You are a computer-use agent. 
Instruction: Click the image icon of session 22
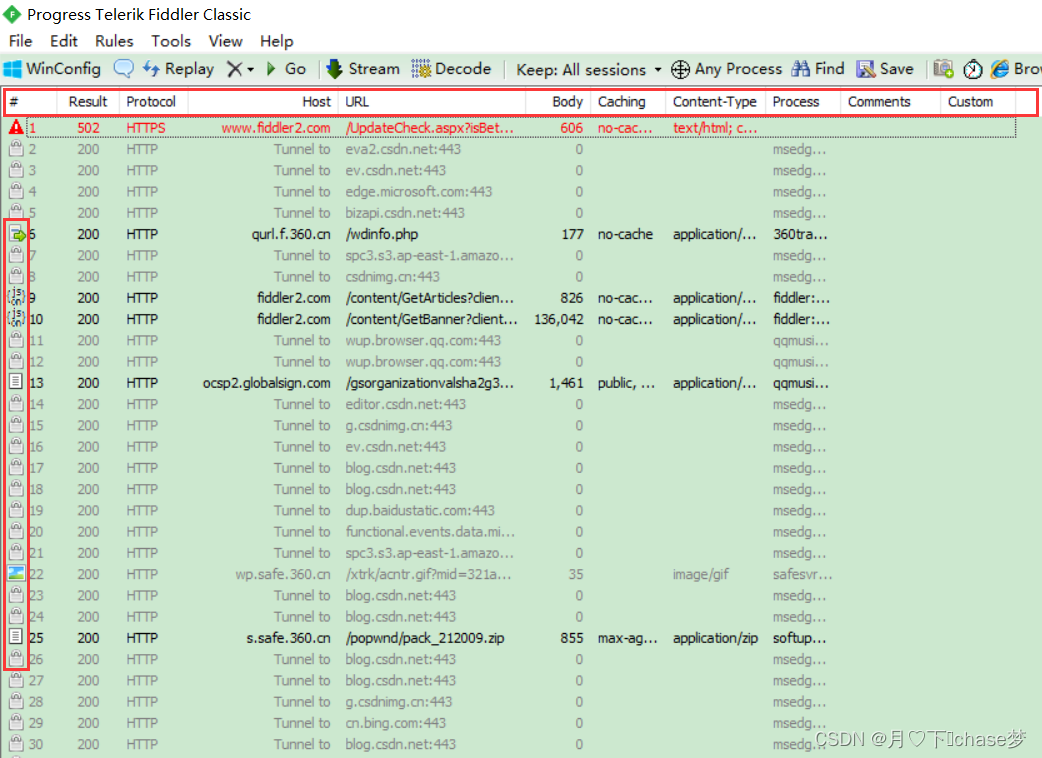[x=16, y=573]
